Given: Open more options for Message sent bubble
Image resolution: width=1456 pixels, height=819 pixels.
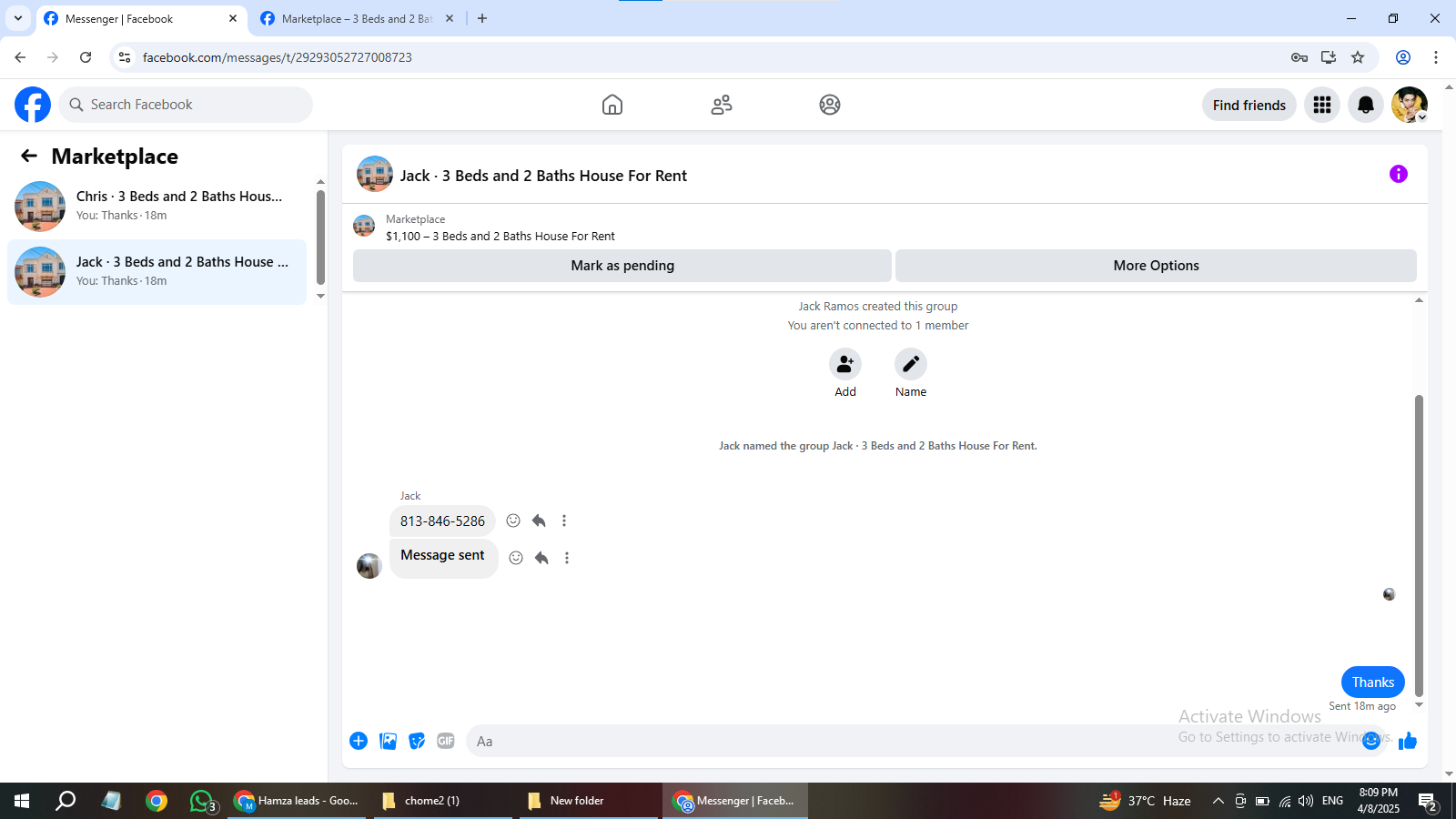Looking at the screenshot, I should coord(567,558).
